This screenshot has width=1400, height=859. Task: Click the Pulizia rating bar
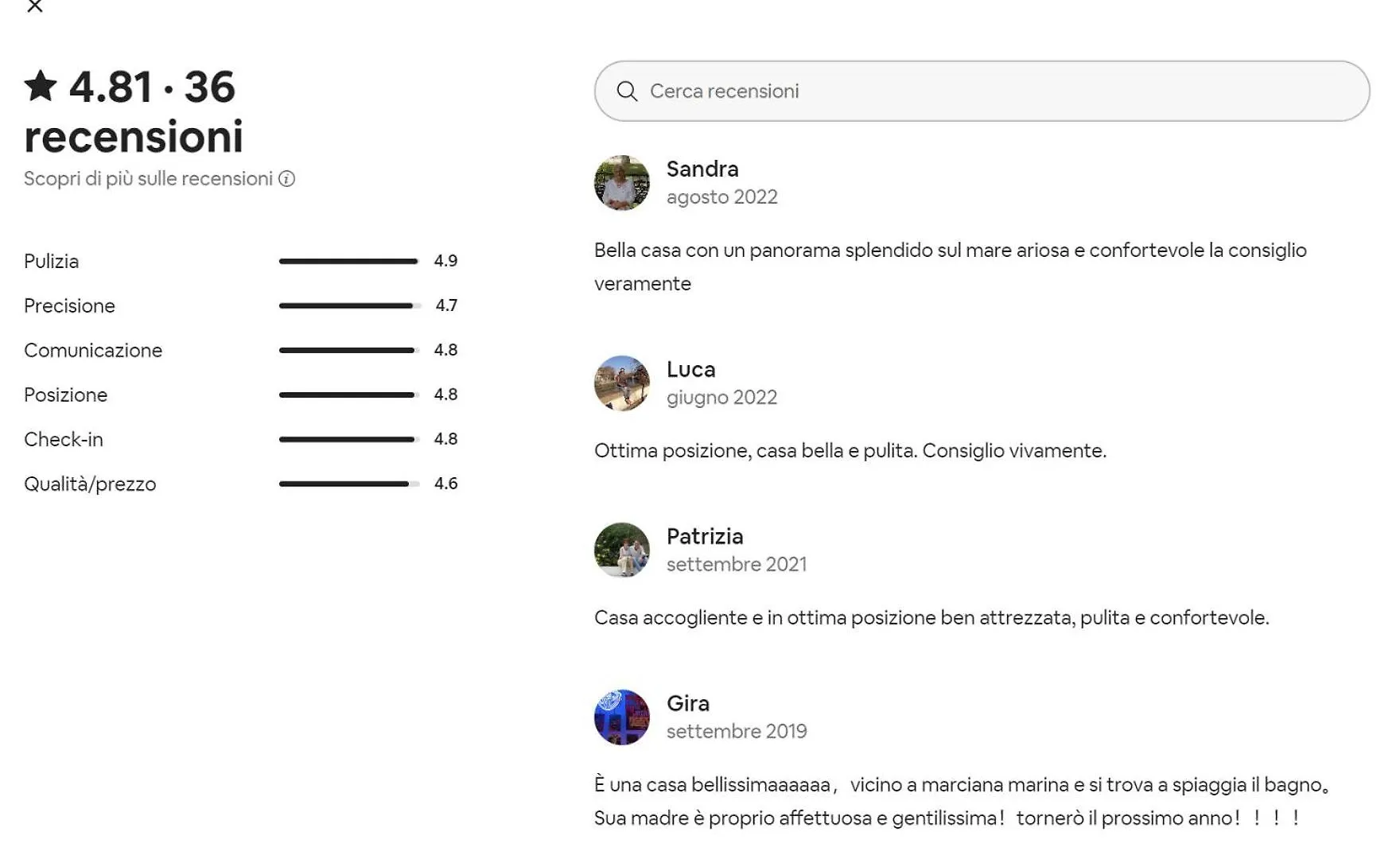pos(349,261)
